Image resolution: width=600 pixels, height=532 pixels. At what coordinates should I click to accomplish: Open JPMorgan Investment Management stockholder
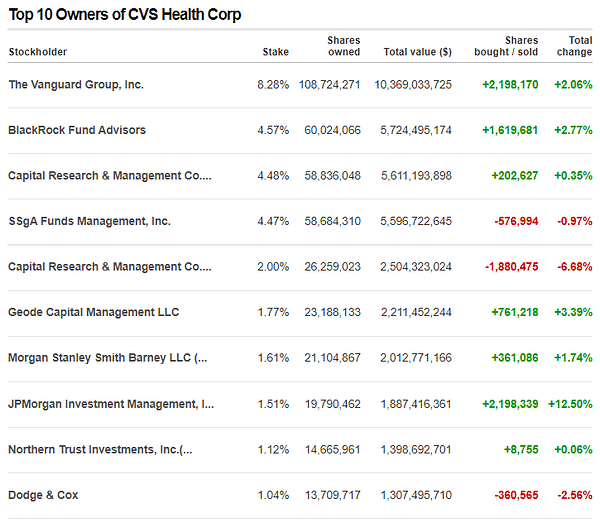pyautogui.click(x=111, y=404)
